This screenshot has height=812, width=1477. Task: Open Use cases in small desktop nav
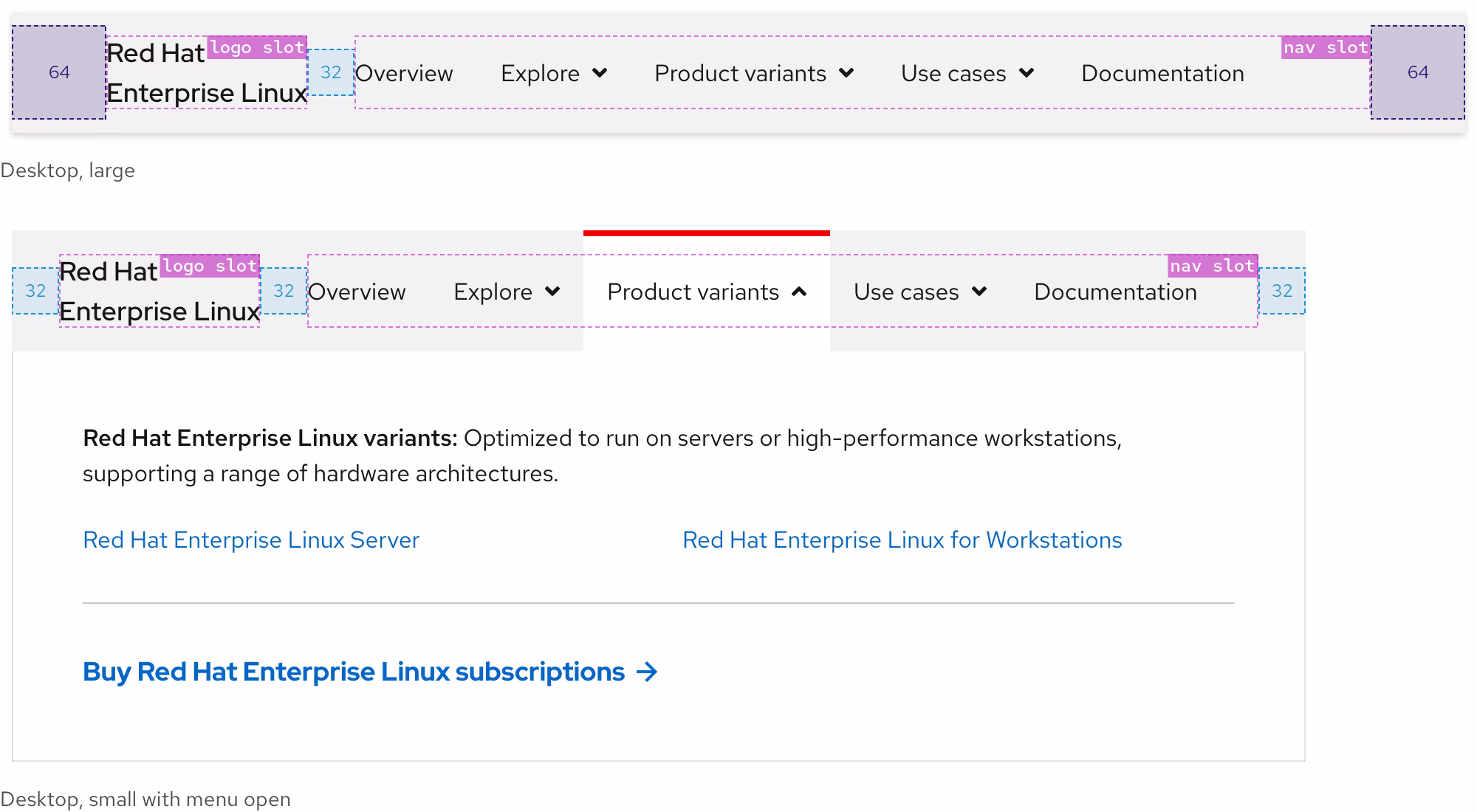906,292
